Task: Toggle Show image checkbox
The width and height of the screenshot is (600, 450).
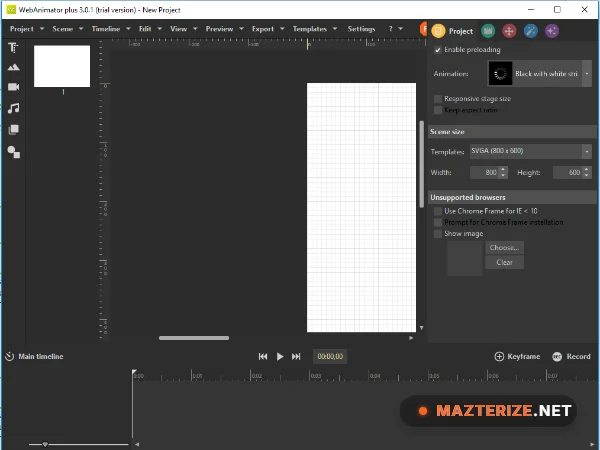Action: click(438, 234)
